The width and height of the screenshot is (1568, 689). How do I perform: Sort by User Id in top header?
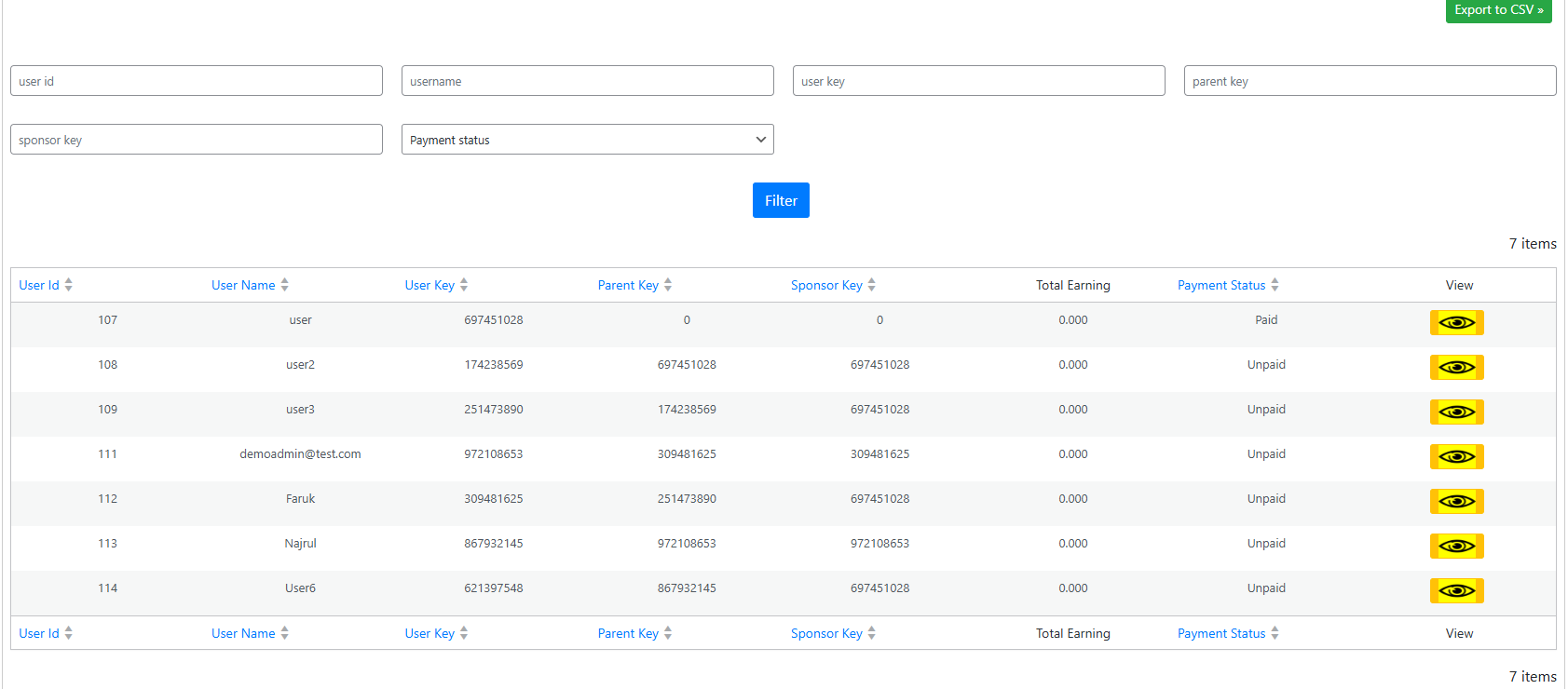click(39, 285)
